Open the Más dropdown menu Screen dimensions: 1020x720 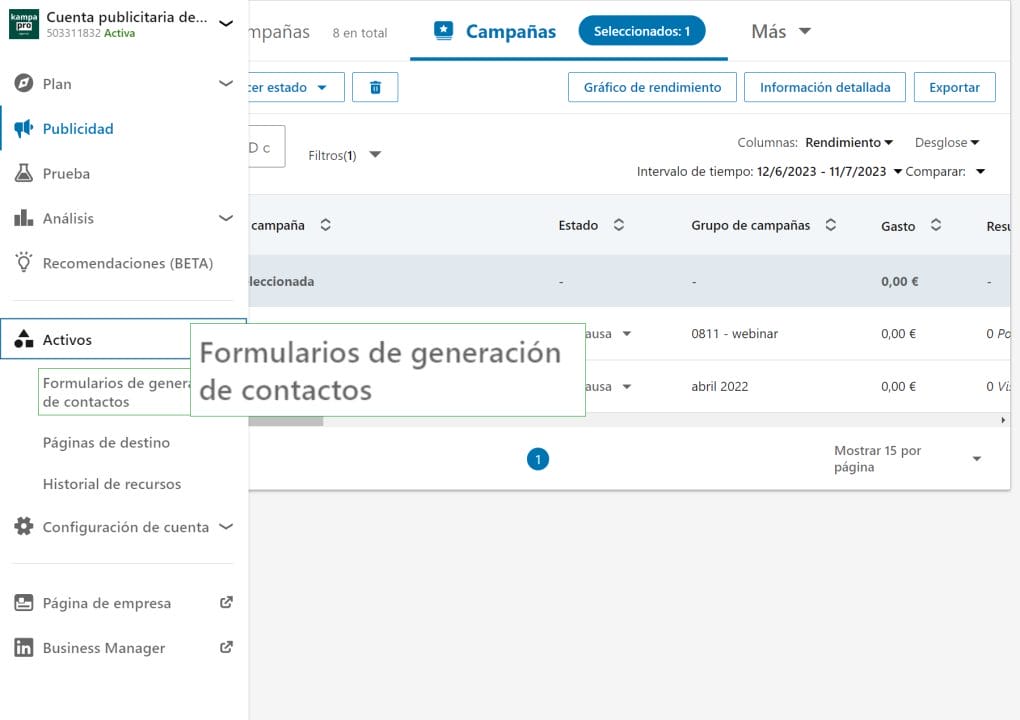point(781,31)
